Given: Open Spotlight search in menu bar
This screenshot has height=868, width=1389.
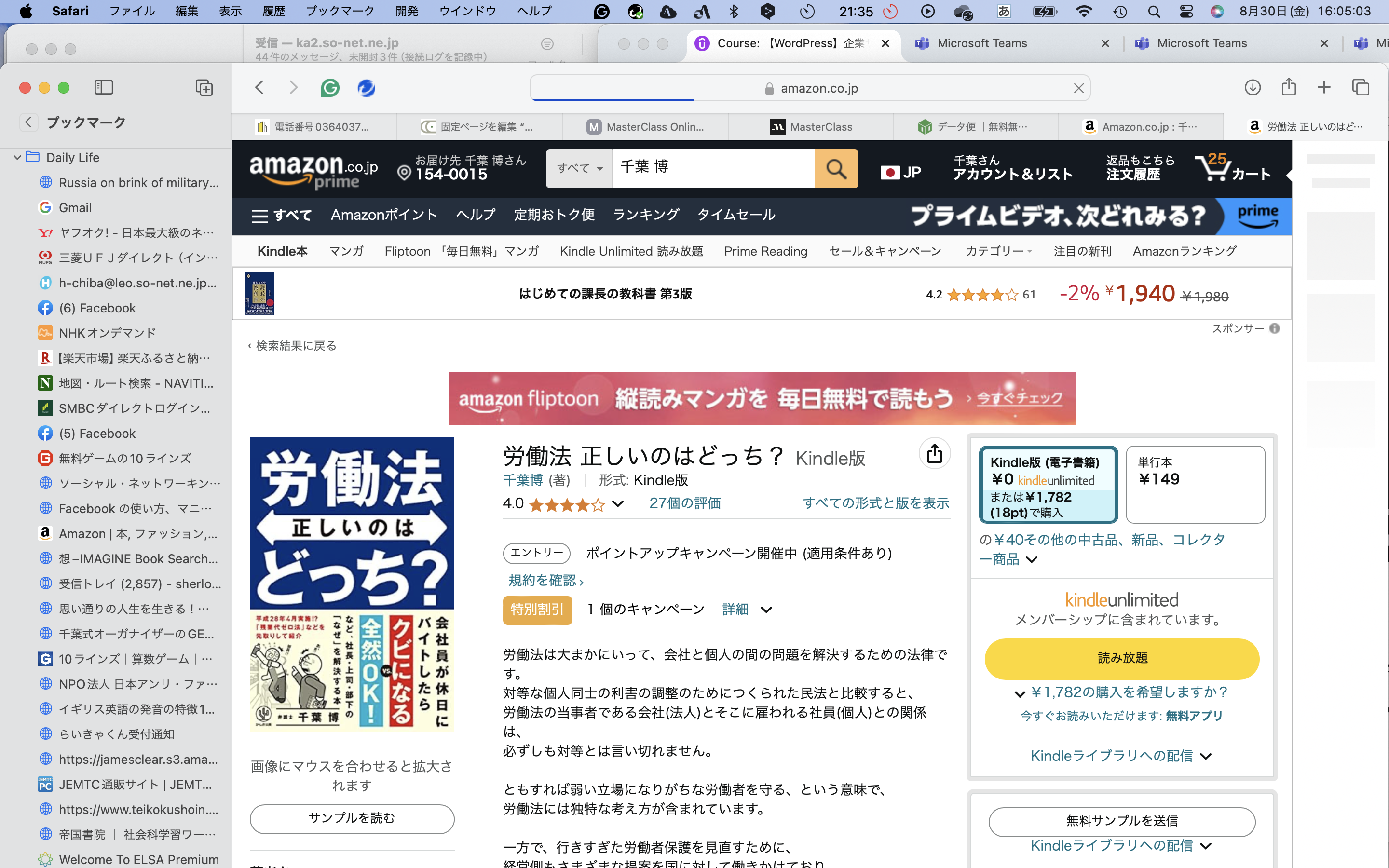Looking at the screenshot, I should [x=1154, y=12].
